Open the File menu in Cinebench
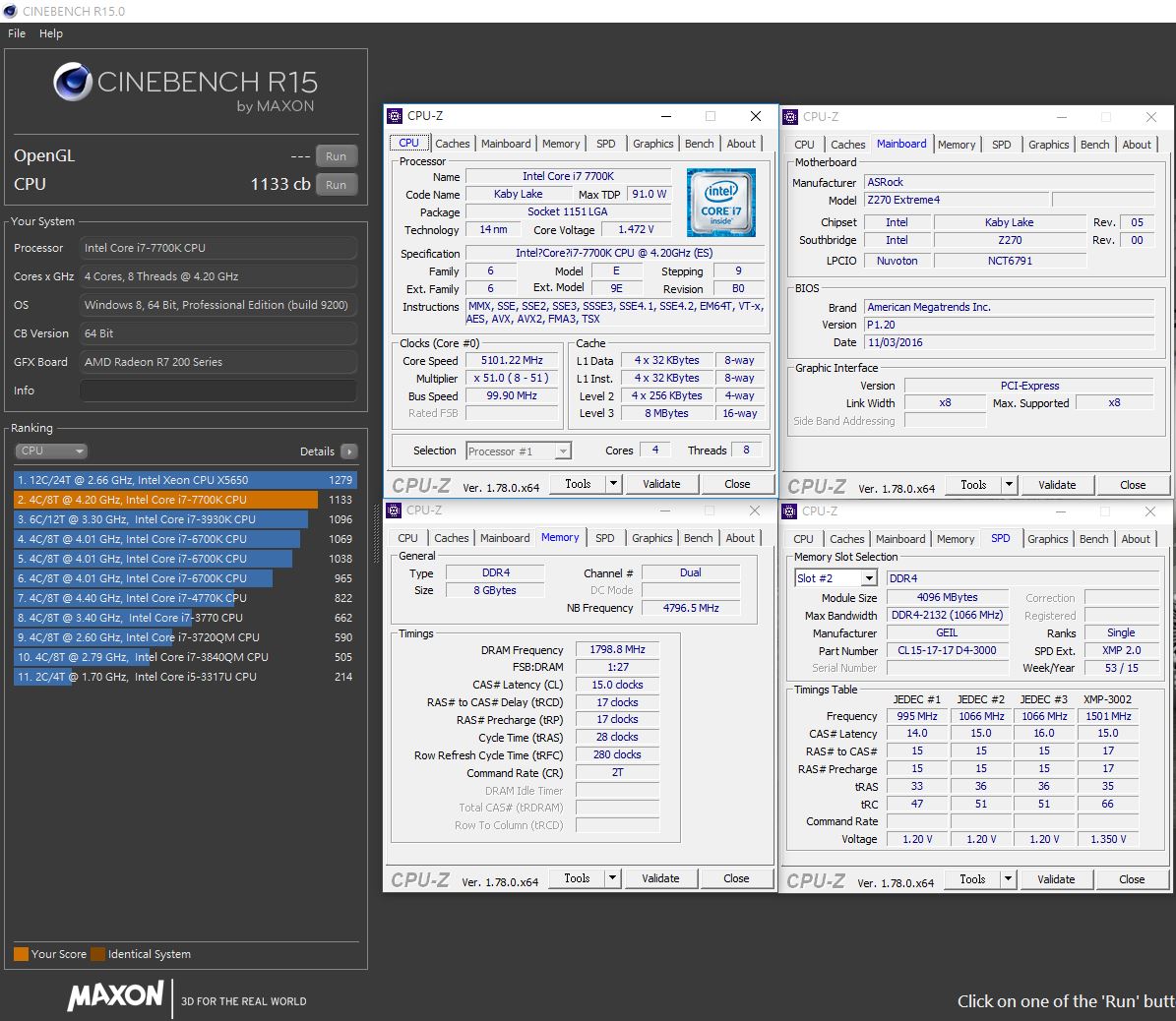1176x1021 pixels. point(17,33)
